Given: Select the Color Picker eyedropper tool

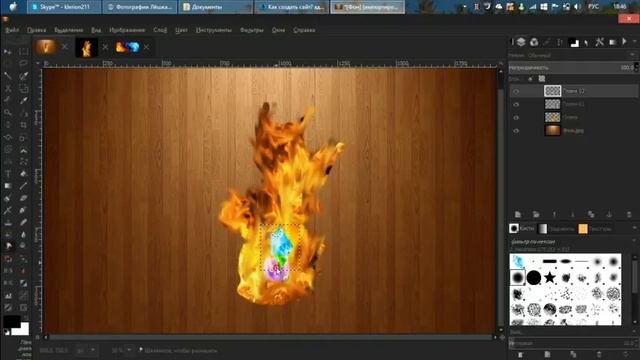Looking at the screenshot, I should (x=23, y=100).
